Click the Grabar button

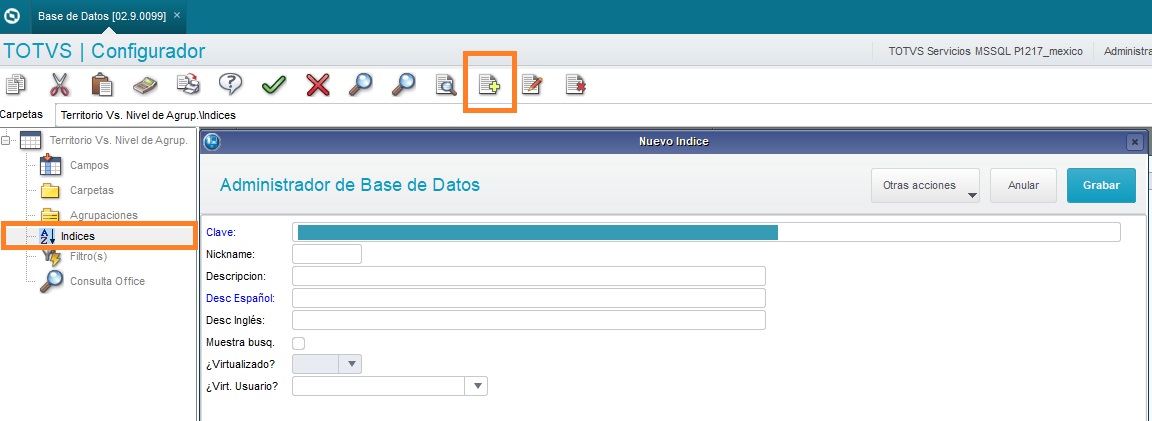tap(1101, 185)
